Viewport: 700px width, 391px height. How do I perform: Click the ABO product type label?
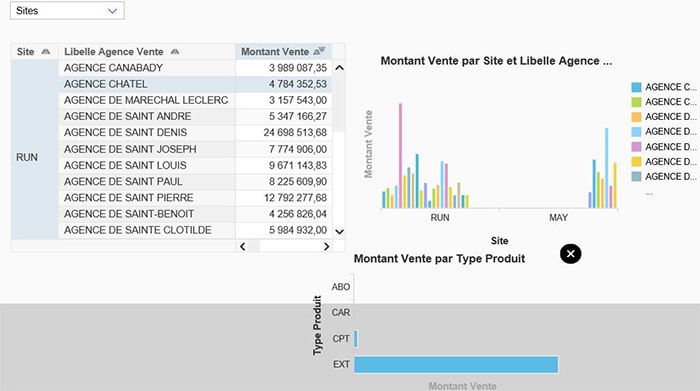point(341,287)
